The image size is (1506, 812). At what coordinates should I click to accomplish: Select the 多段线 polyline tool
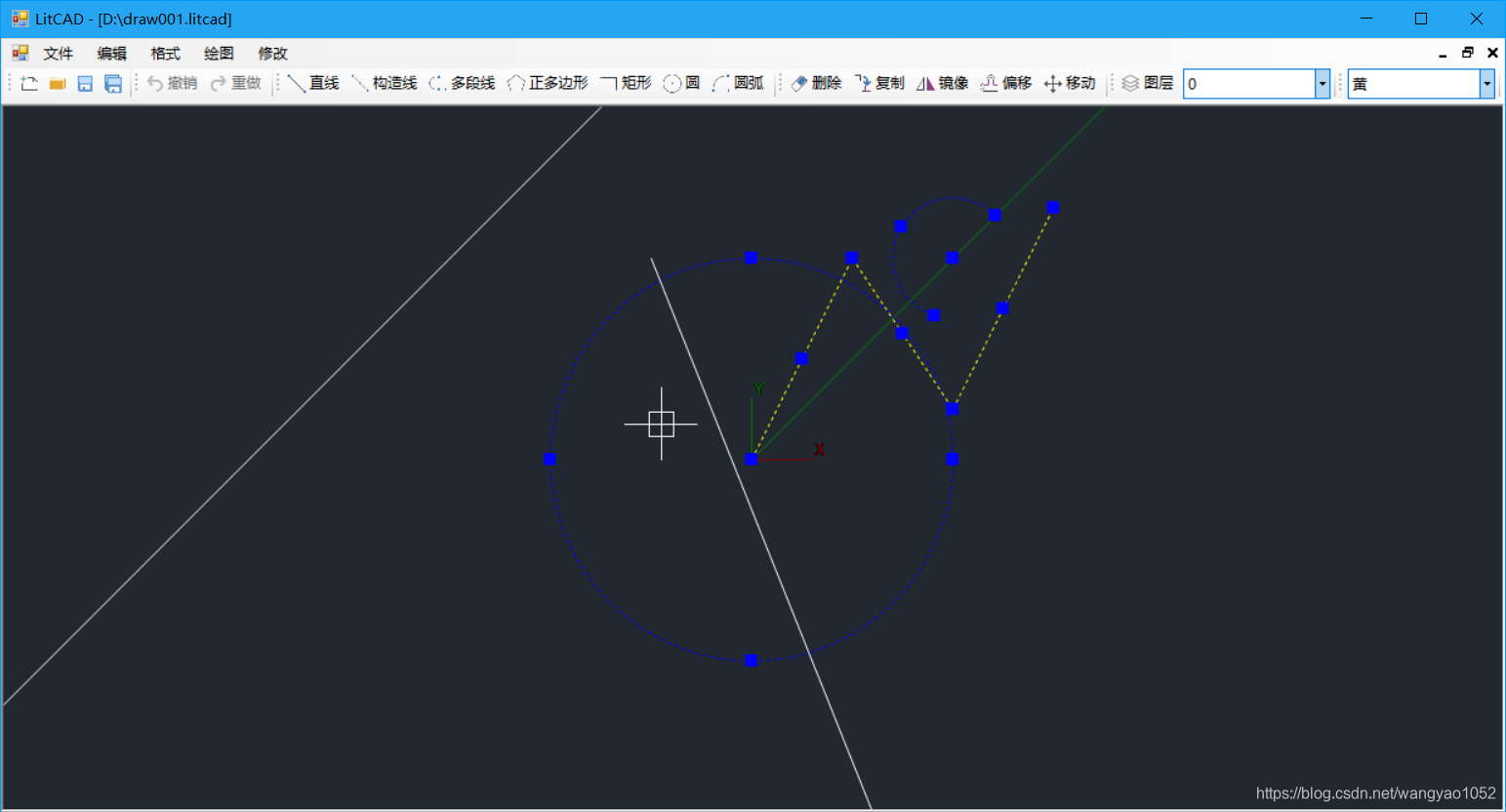[x=463, y=84]
